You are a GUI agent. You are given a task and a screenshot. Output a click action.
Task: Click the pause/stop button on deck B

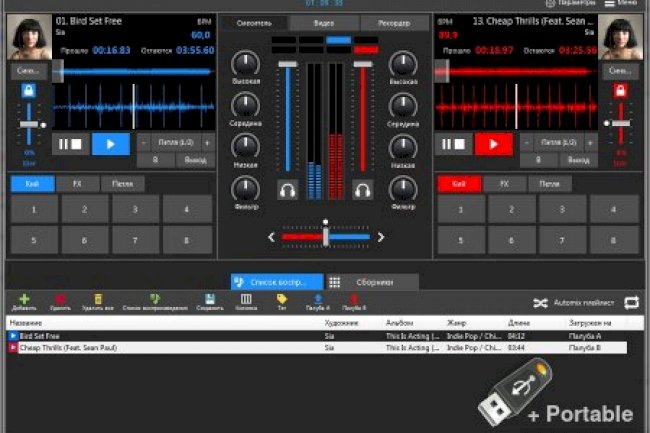[454, 144]
